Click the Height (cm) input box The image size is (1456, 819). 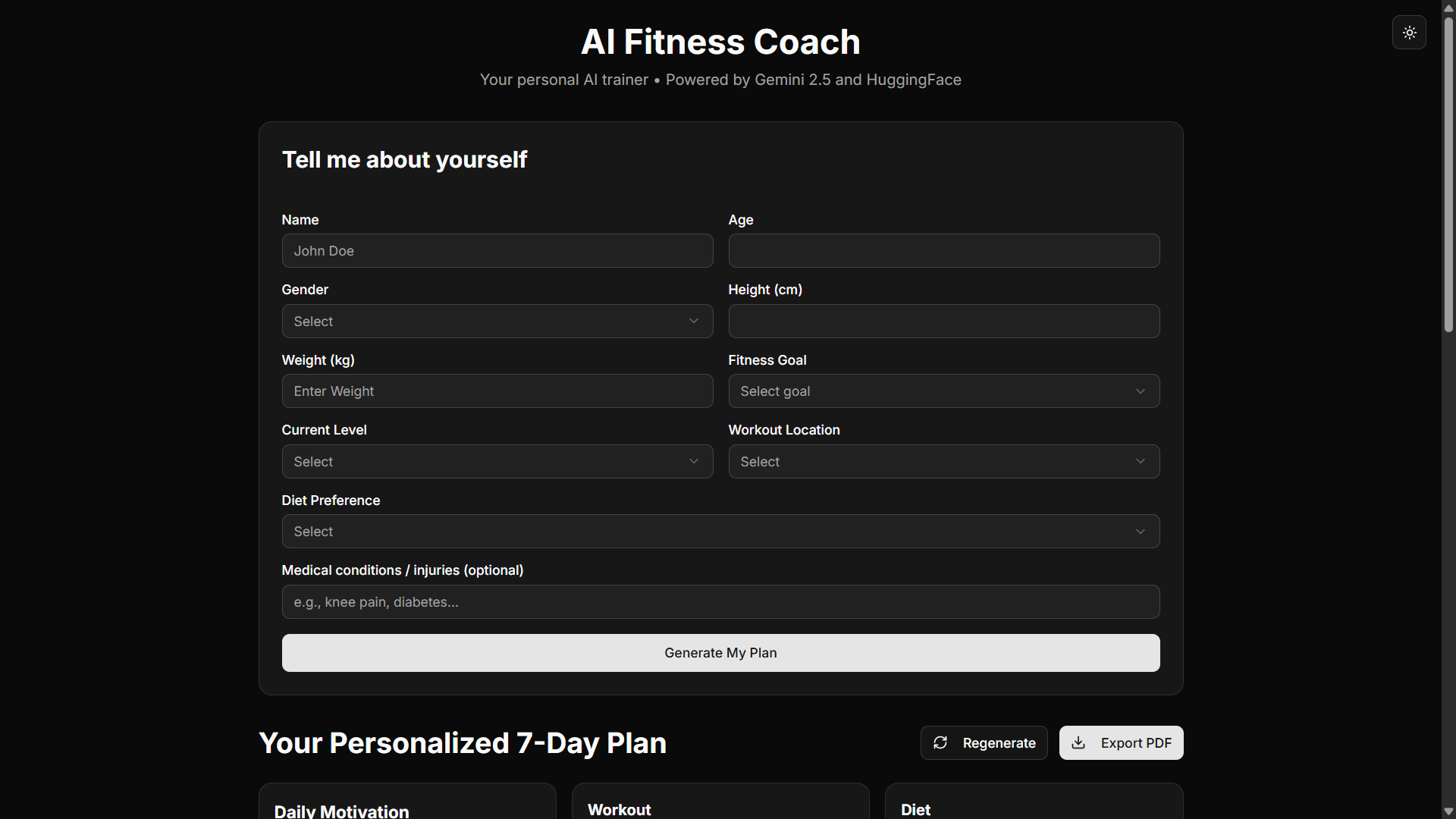943,322
